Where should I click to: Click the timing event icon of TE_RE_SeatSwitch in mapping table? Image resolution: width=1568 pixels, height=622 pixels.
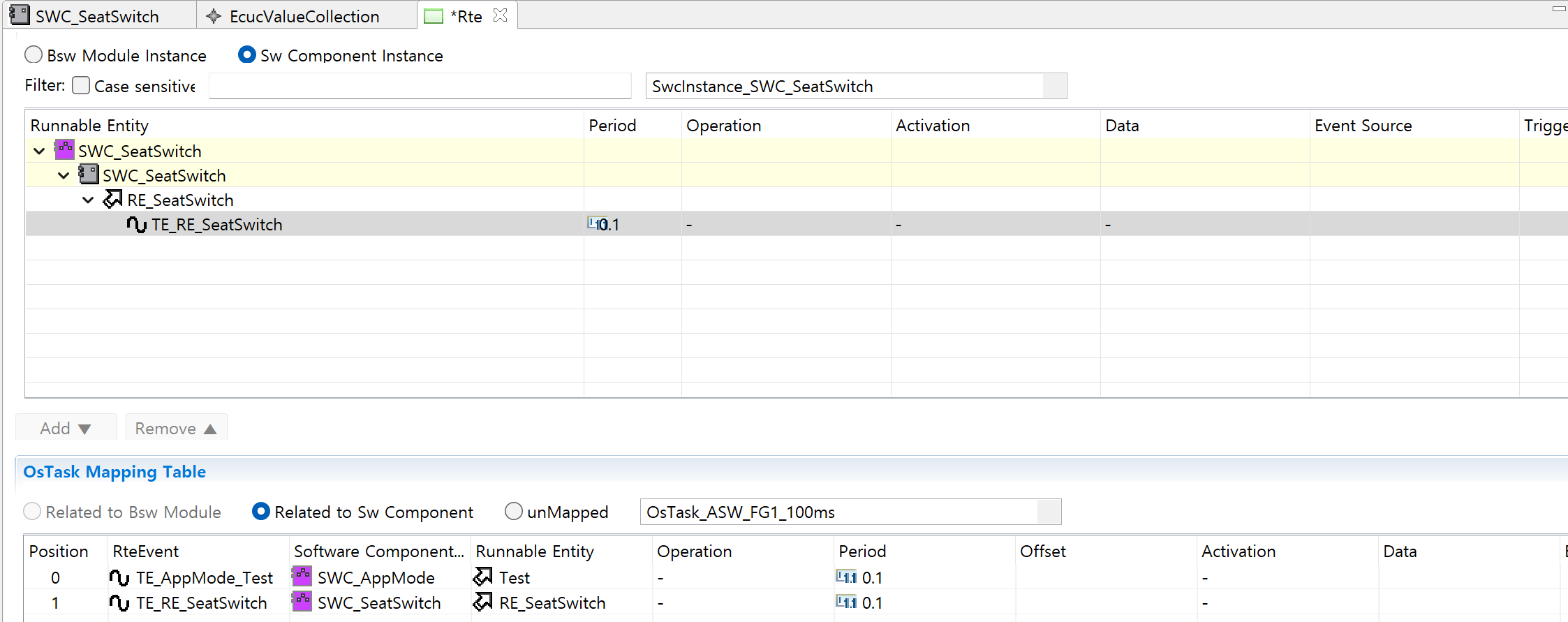119,602
